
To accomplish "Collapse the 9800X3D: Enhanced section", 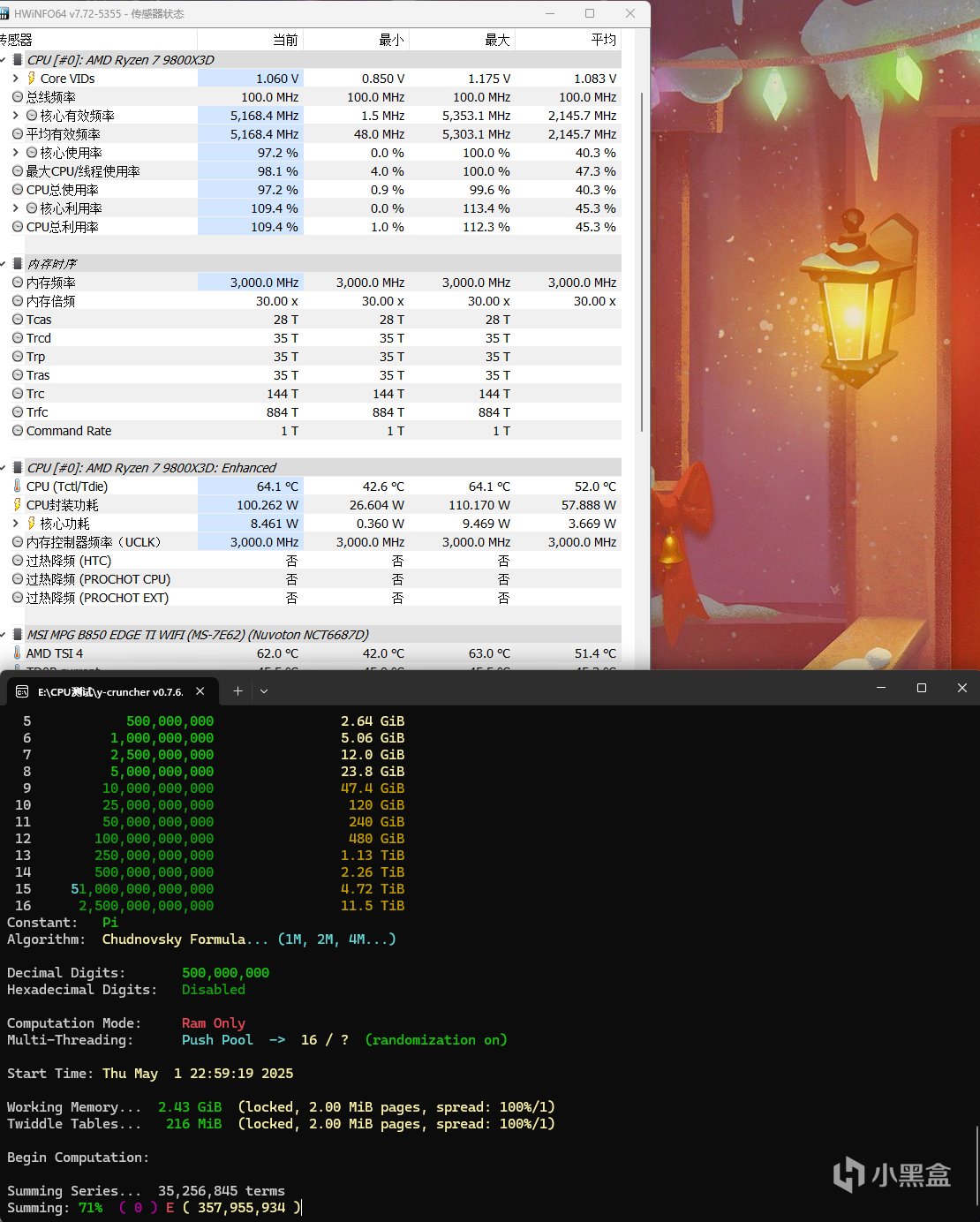I will (4, 468).
